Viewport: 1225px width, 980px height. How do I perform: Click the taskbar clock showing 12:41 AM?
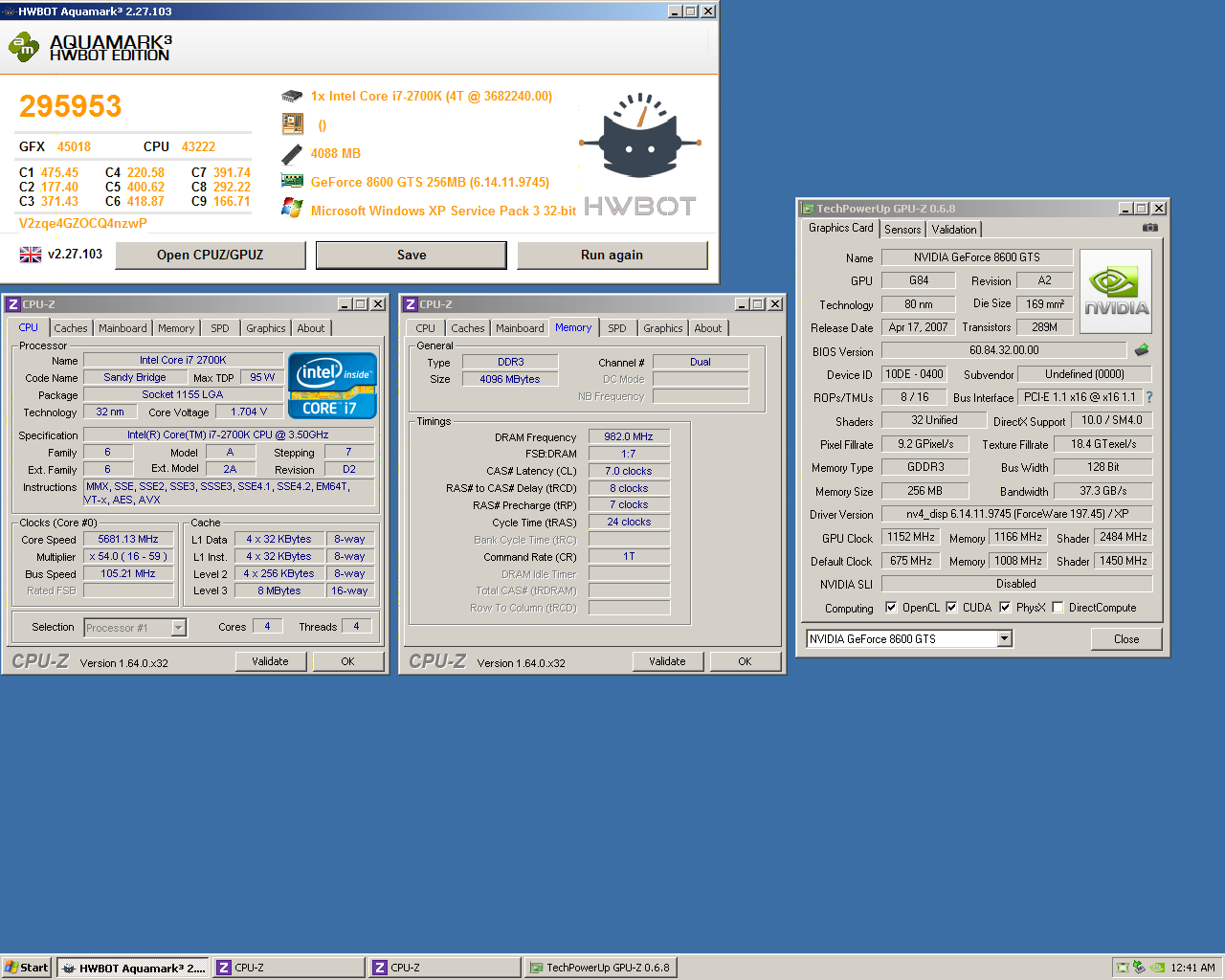coord(1192,968)
